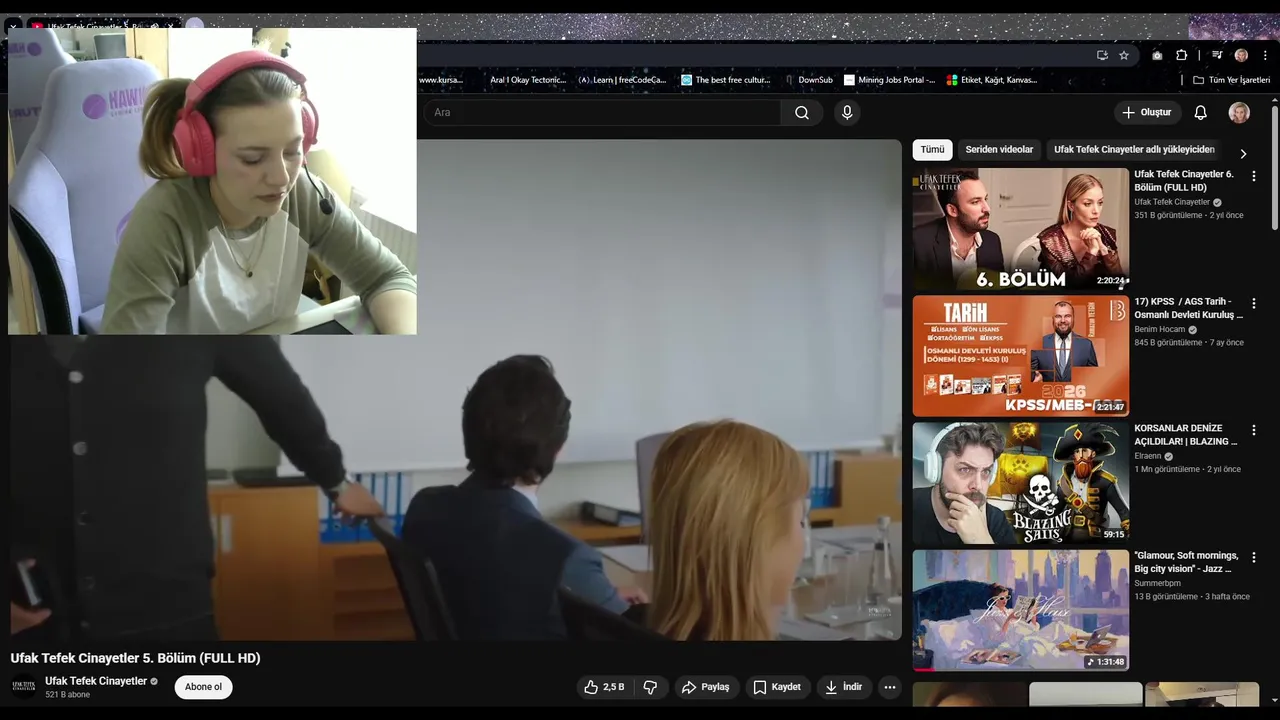Like the video with thumbs up

[x=604, y=687]
